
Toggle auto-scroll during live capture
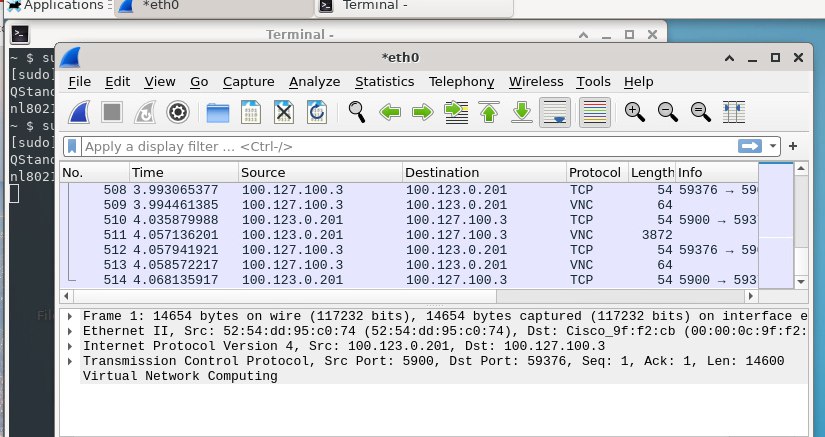click(x=555, y=112)
